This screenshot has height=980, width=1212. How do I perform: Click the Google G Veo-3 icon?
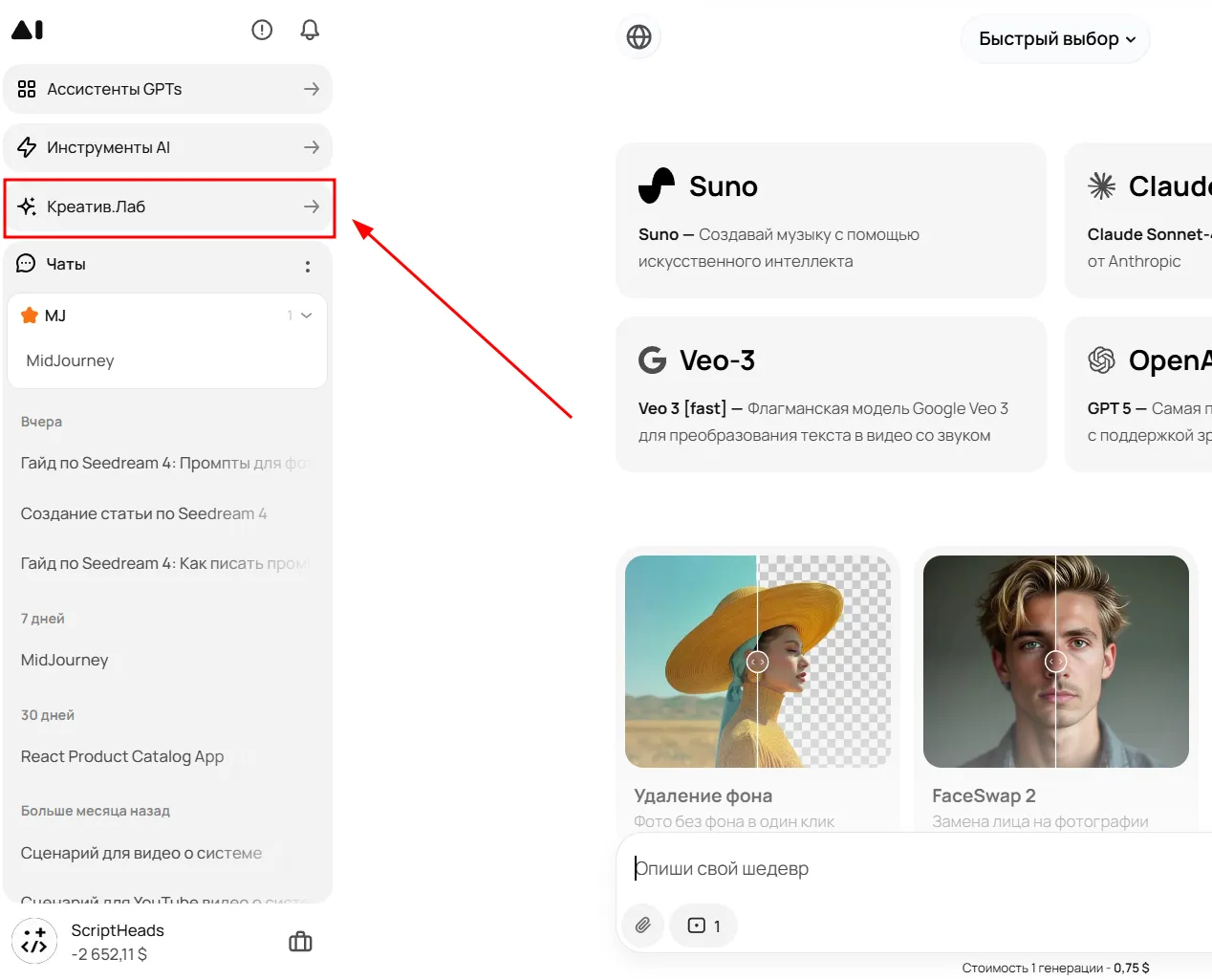point(653,360)
